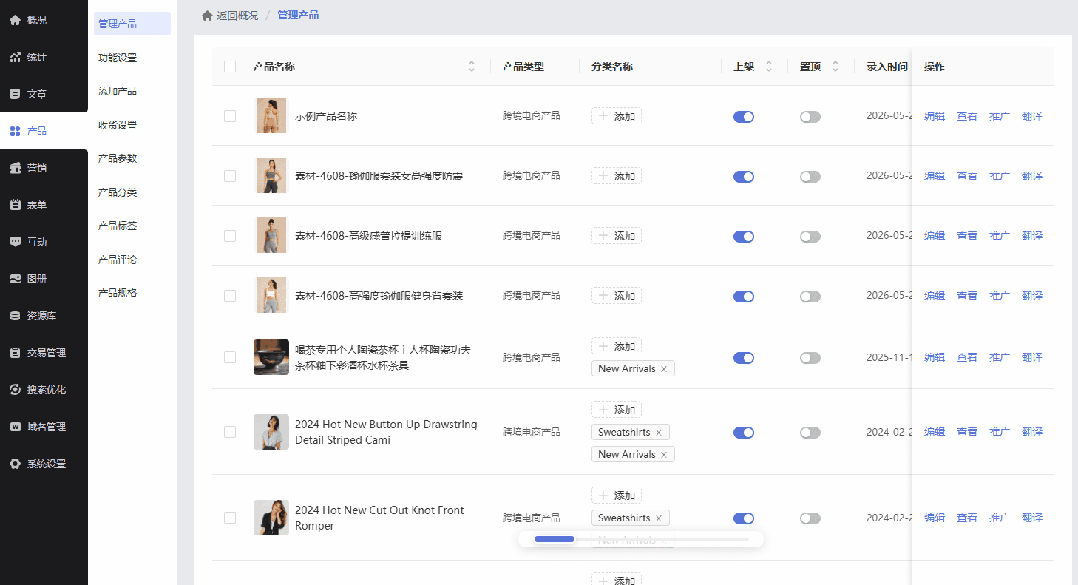Open the 营销 marketing sidebar icon
Viewport: 1078px width, 585px height.
tap(15, 168)
